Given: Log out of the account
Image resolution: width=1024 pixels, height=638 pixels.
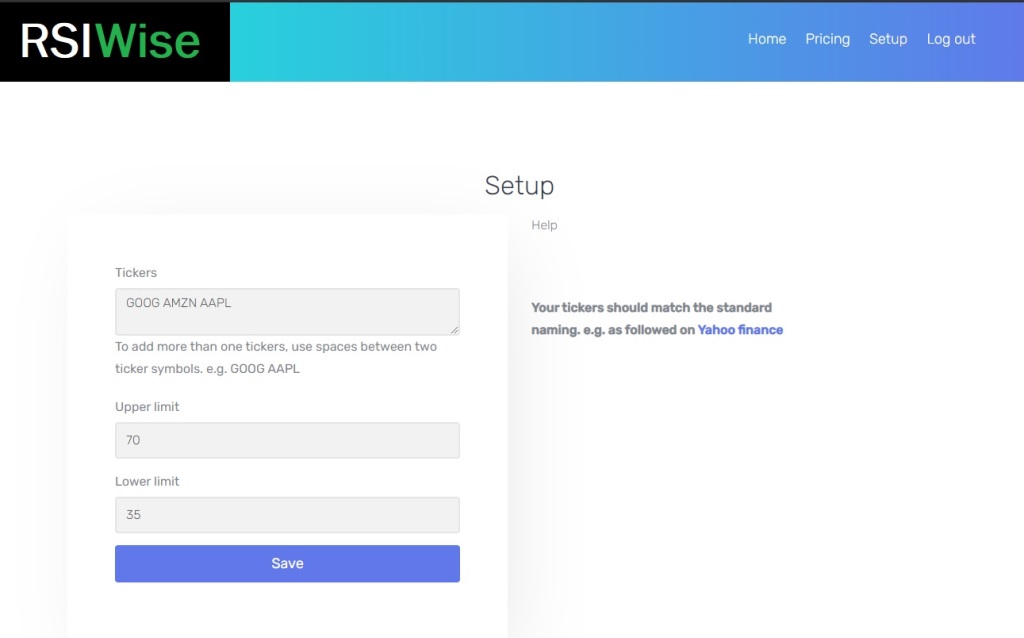Looking at the screenshot, I should pos(950,39).
